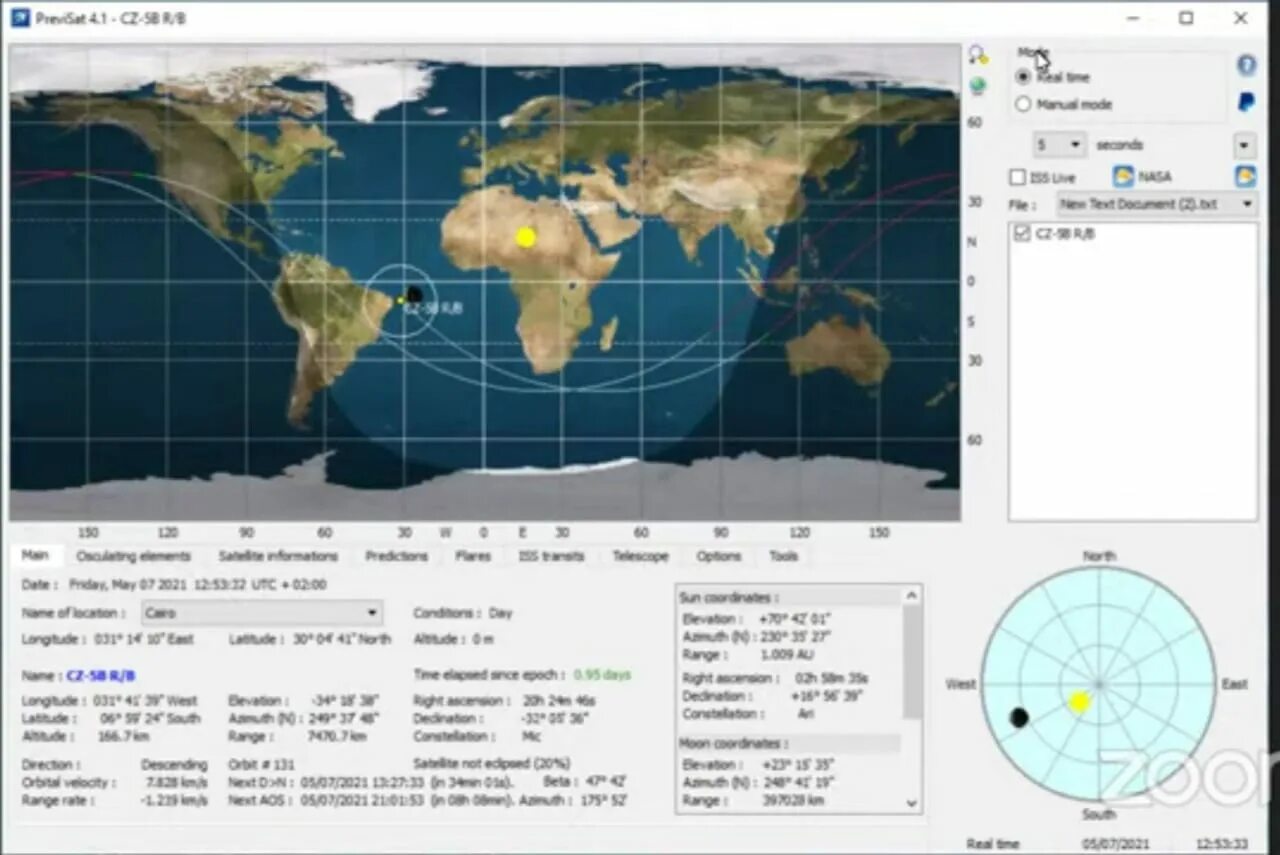Click scroll-down arrow in Moon coordinates panel
The height and width of the screenshot is (855, 1280).
[x=911, y=802]
